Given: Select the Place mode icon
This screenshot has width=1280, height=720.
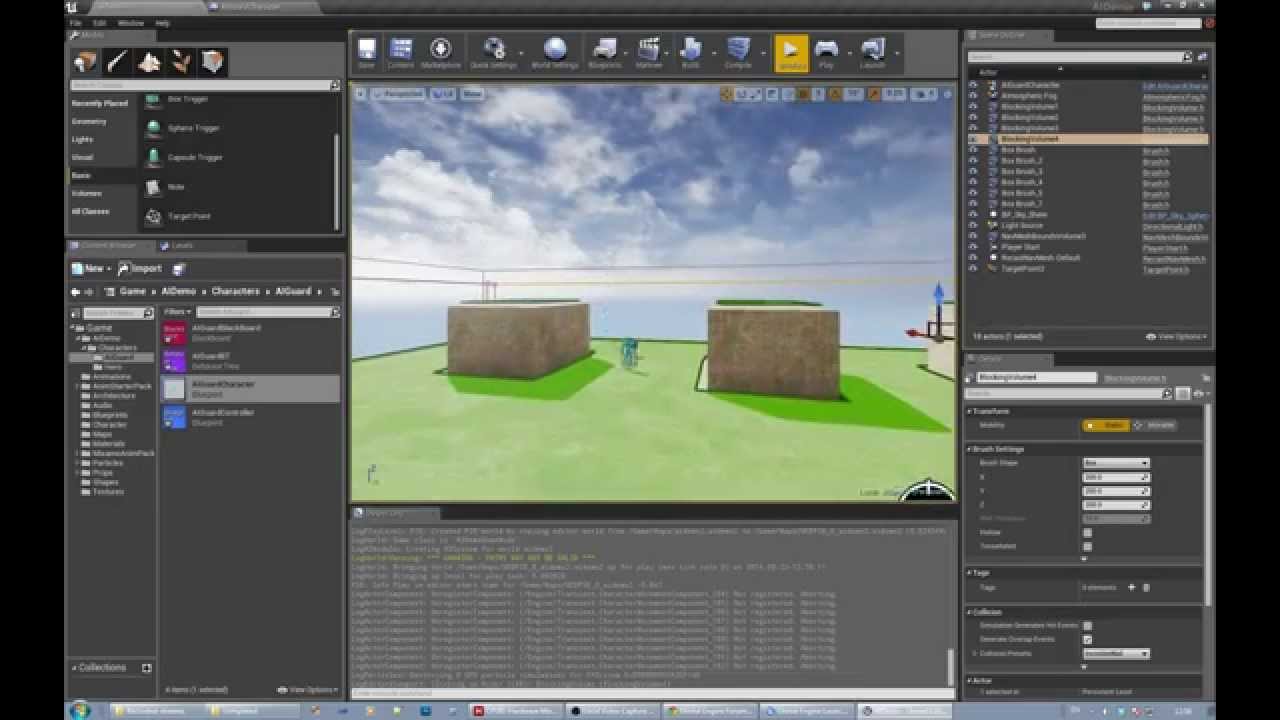Looking at the screenshot, I should 86,62.
